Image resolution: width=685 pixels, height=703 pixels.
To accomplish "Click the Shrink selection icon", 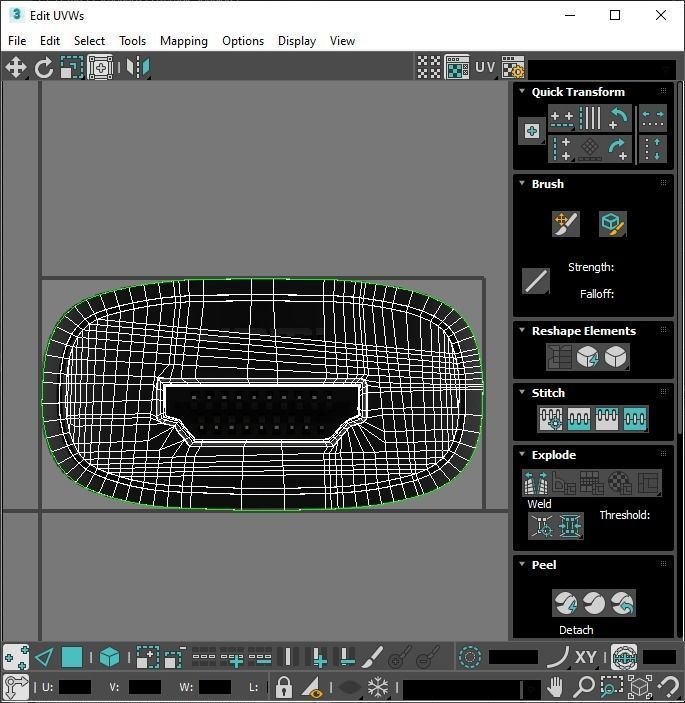I will click(175, 657).
